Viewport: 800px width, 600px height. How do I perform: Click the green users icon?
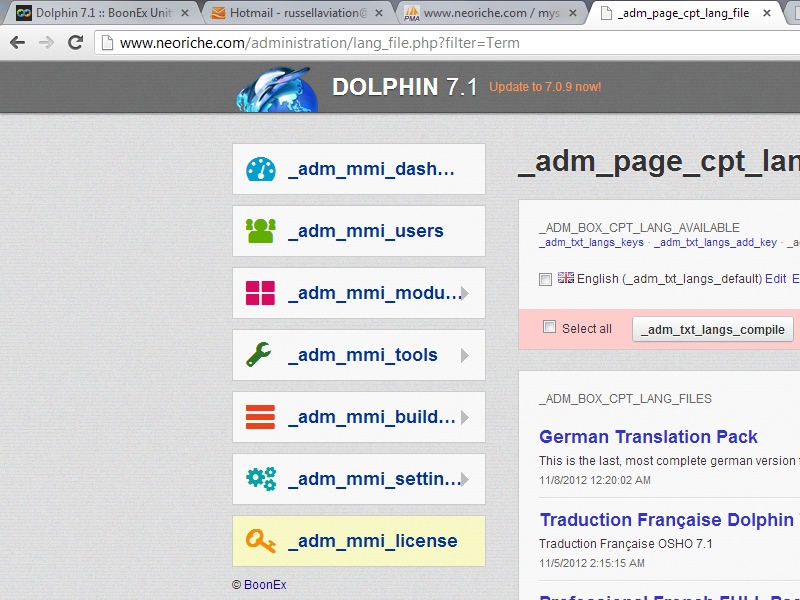click(x=260, y=231)
